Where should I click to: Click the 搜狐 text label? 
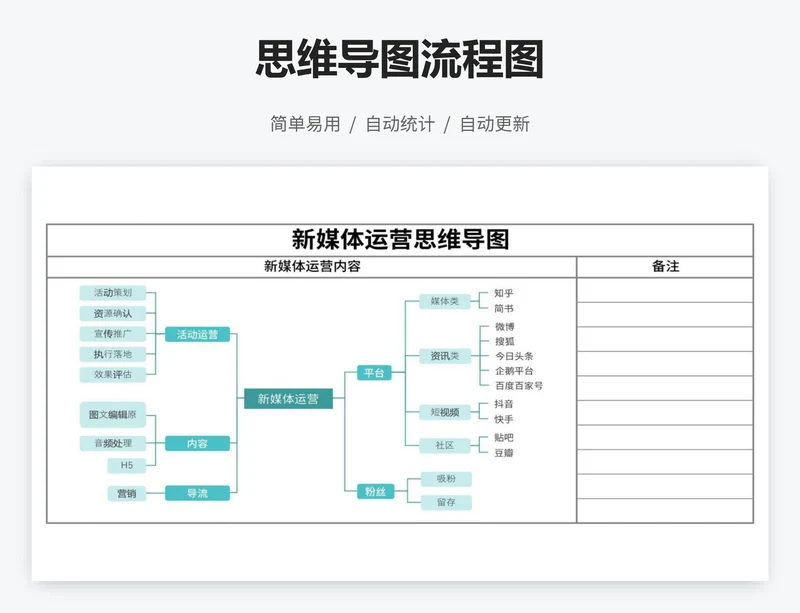click(505, 341)
